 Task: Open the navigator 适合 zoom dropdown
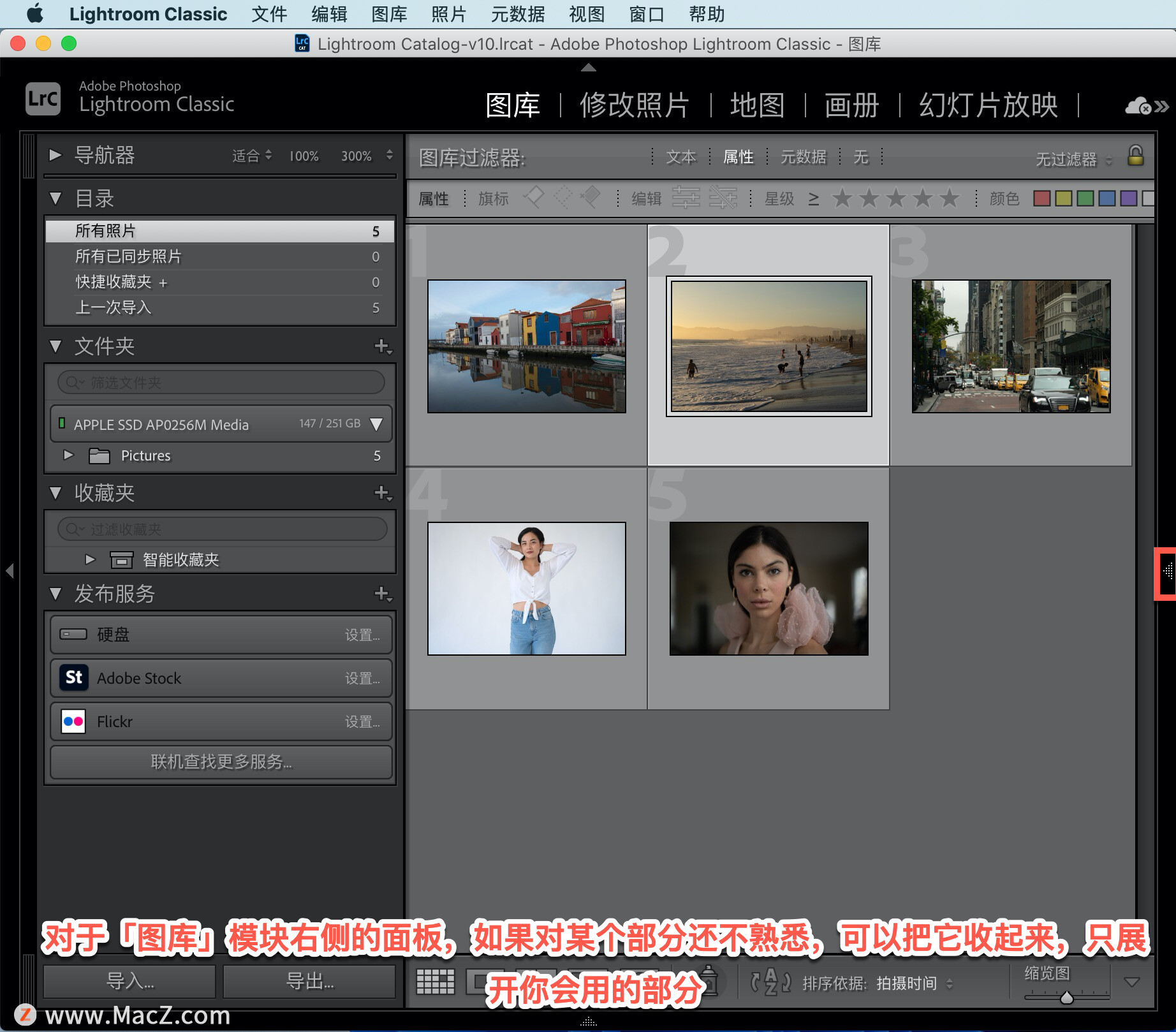tap(252, 156)
